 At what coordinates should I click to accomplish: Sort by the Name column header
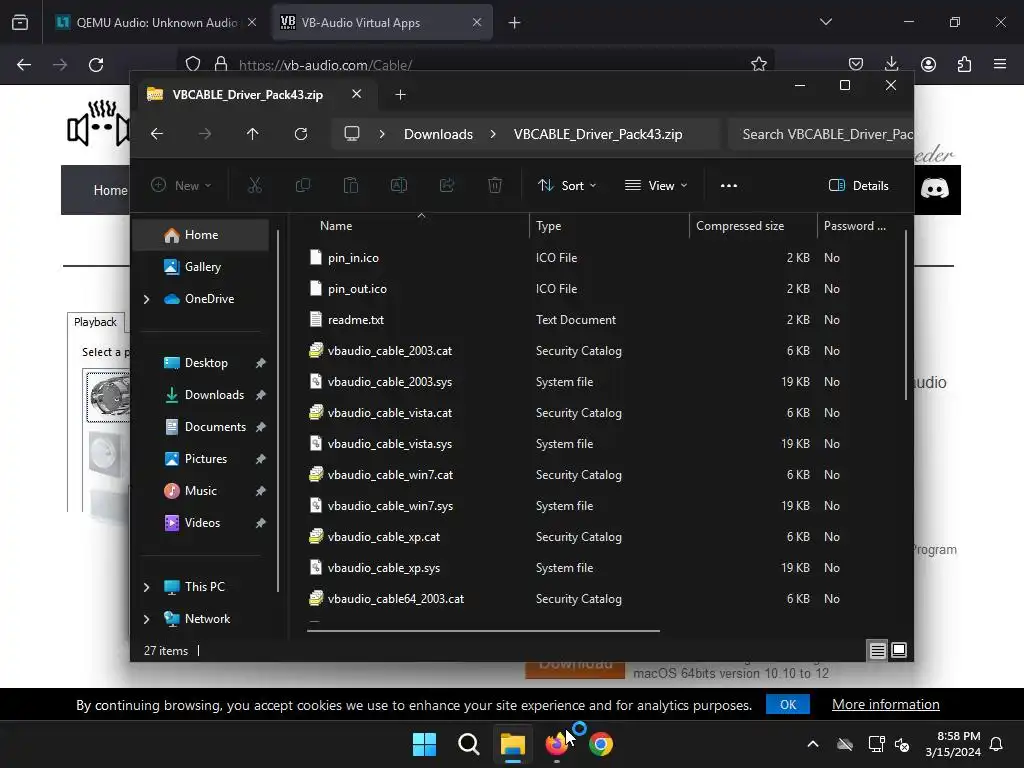(x=418, y=226)
